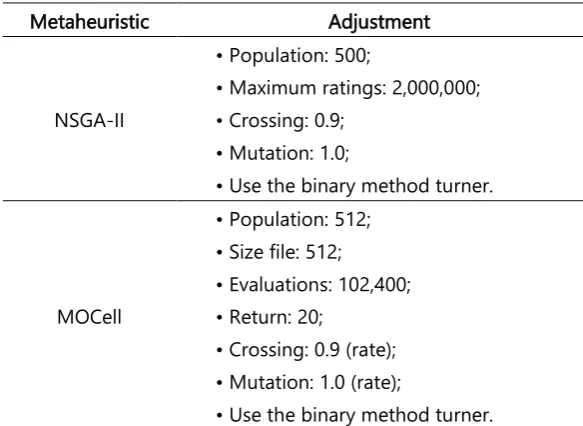This screenshot has height=426, width=583.
Task: Click the bullet before 'Population: 500'
Action: click(219, 56)
